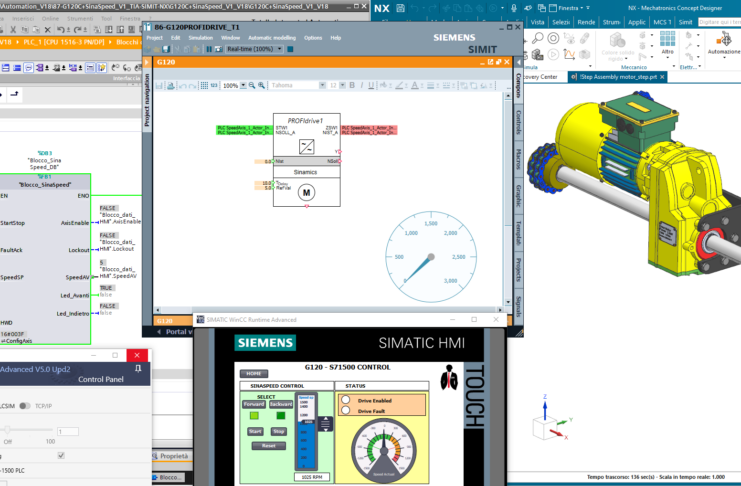741x486 pixels.
Task: Toggle underline in the G120 chart toolbar
Action: point(371,85)
